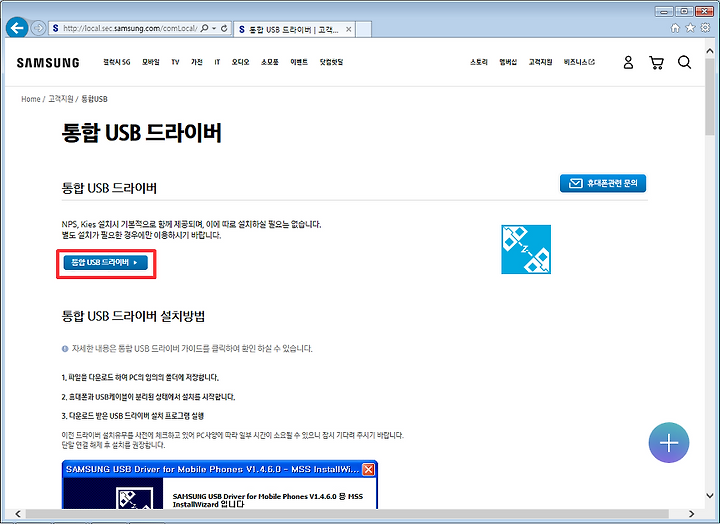Click the browser forward arrow button
The width and height of the screenshot is (720, 524).
click(x=38, y=28)
